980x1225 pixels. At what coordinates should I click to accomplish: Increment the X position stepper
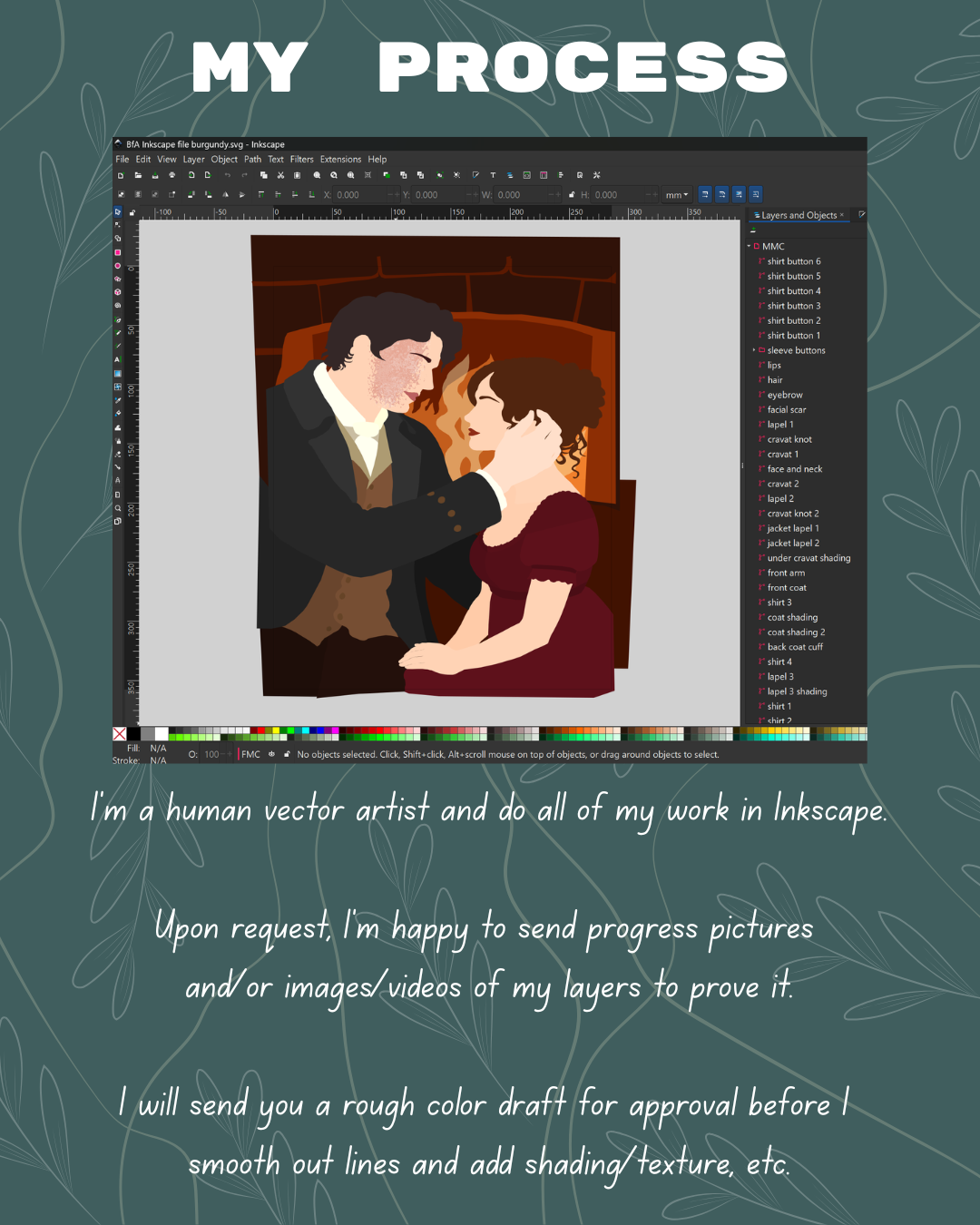coord(397,194)
